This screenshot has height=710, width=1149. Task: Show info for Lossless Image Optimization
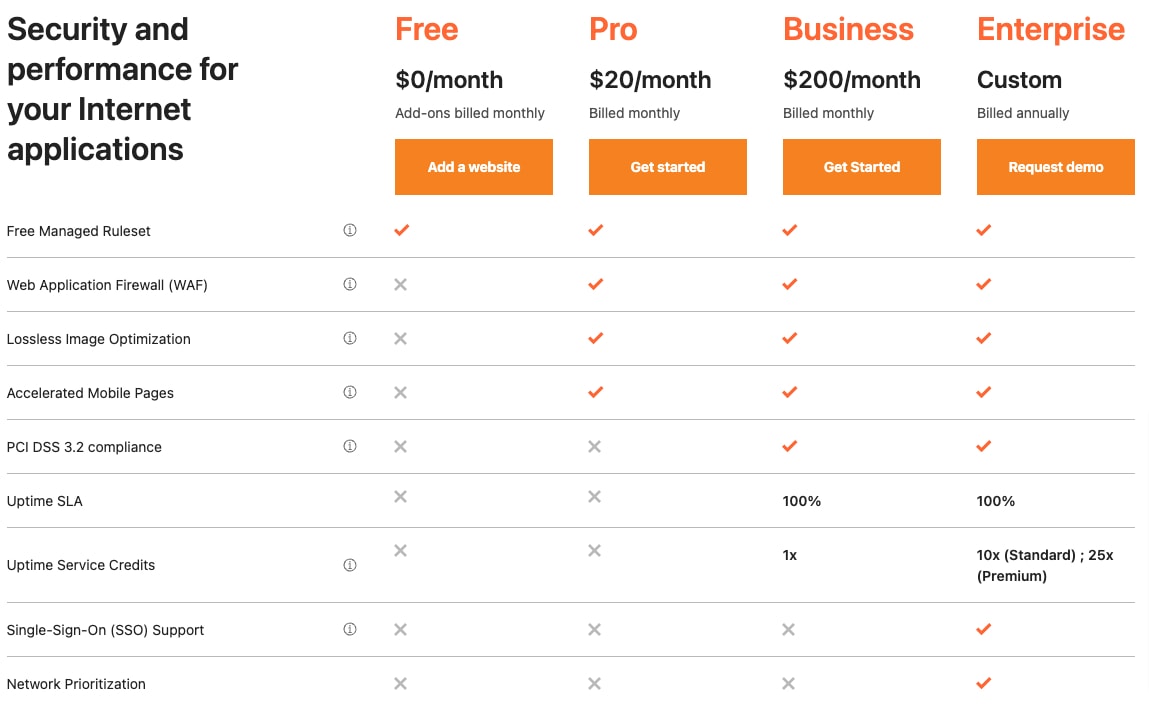pos(350,339)
